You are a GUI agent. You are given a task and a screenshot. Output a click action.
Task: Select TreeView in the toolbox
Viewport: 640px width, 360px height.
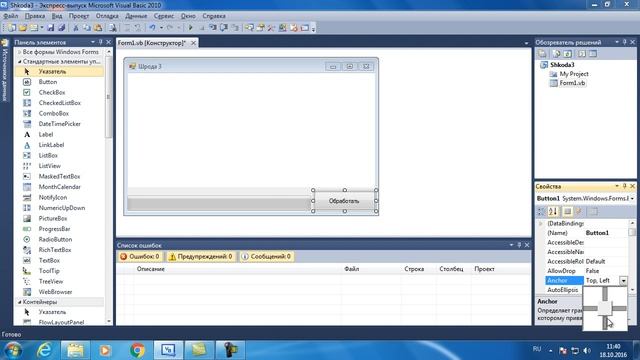coord(59,282)
